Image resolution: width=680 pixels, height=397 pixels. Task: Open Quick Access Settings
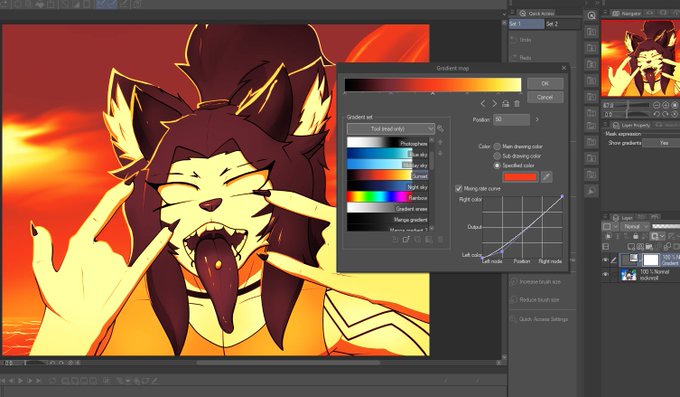tap(543, 319)
